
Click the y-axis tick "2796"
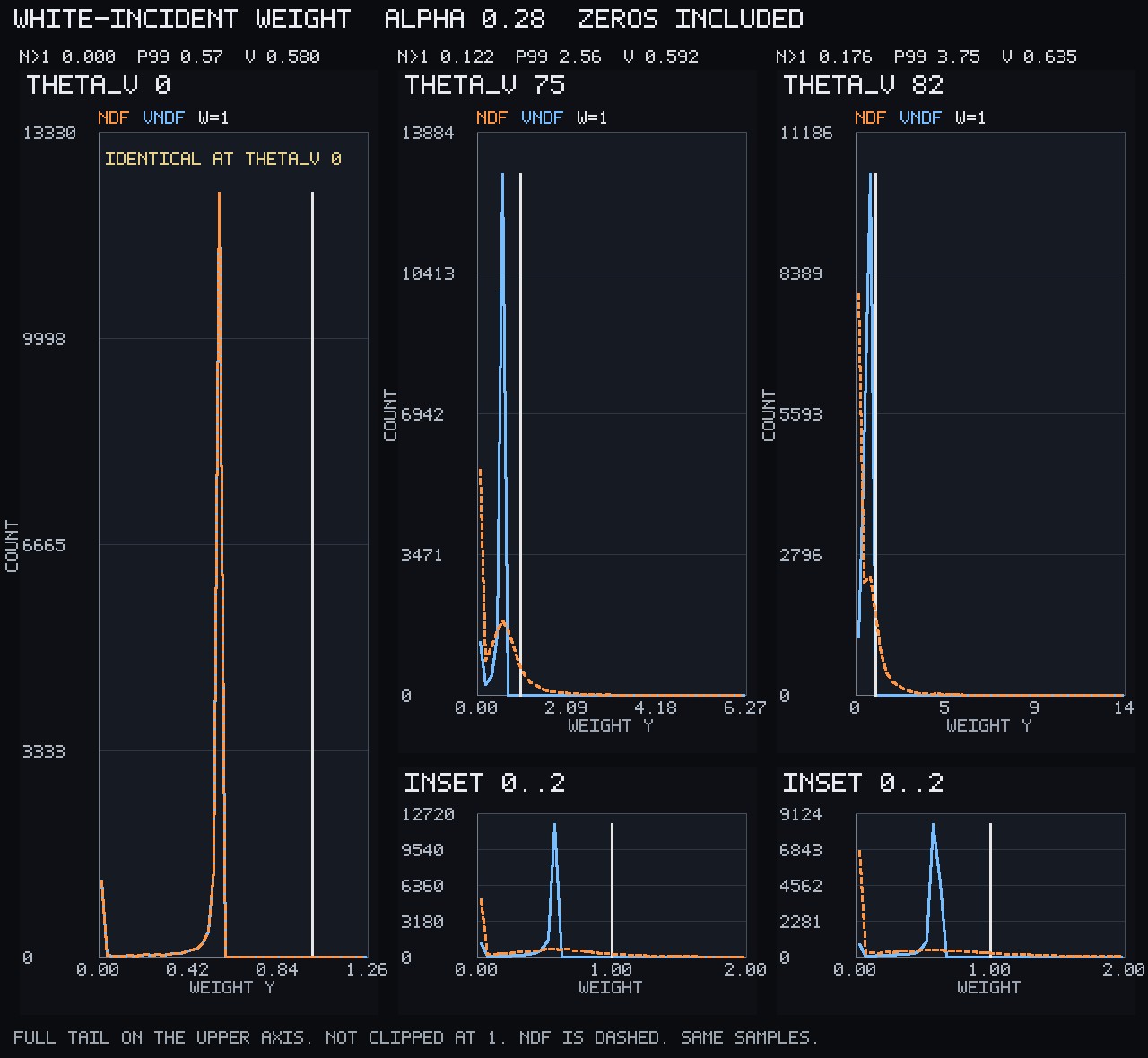tap(801, 555)
